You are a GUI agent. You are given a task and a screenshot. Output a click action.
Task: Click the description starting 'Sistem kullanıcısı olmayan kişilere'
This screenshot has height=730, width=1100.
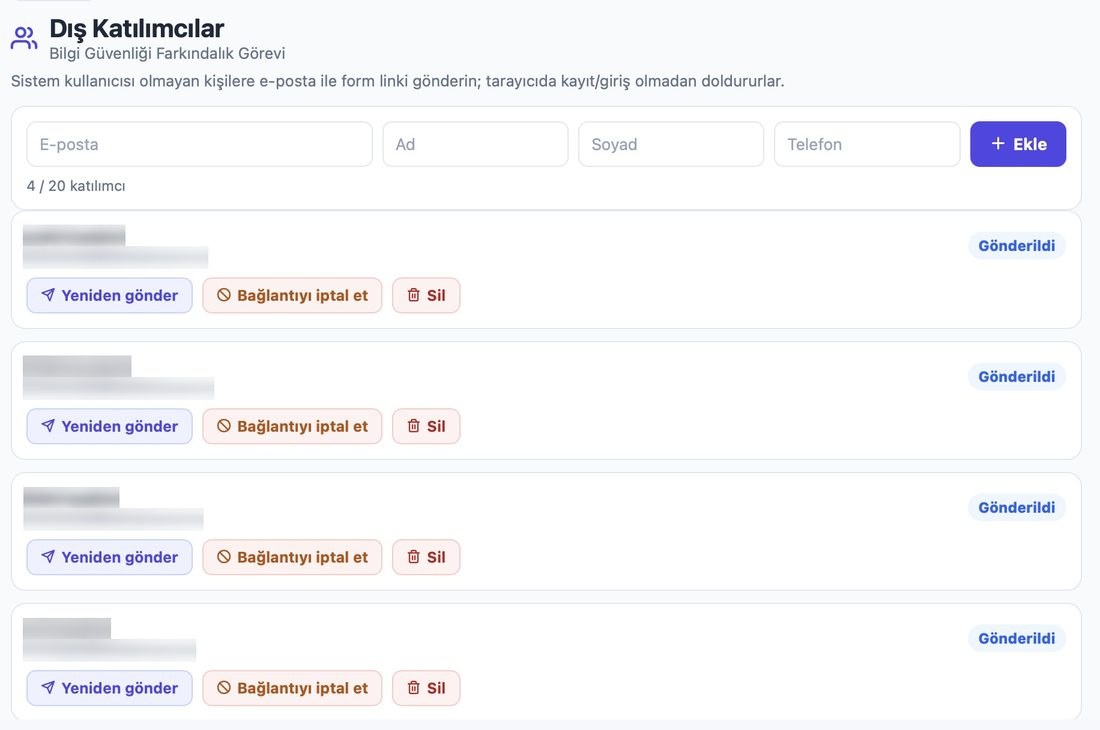tap(397, 81)
